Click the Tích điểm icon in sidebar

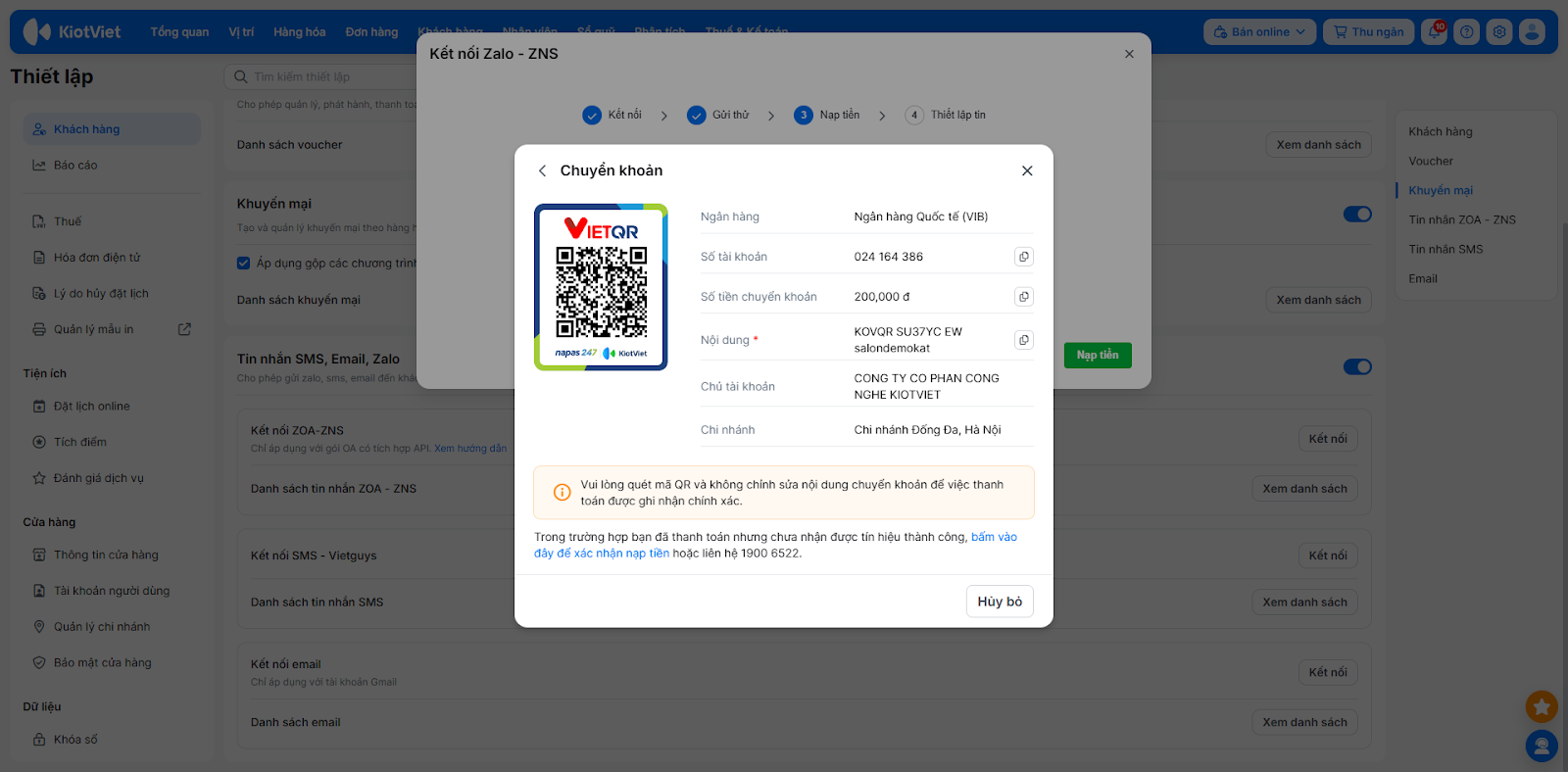tap(39, 442)
